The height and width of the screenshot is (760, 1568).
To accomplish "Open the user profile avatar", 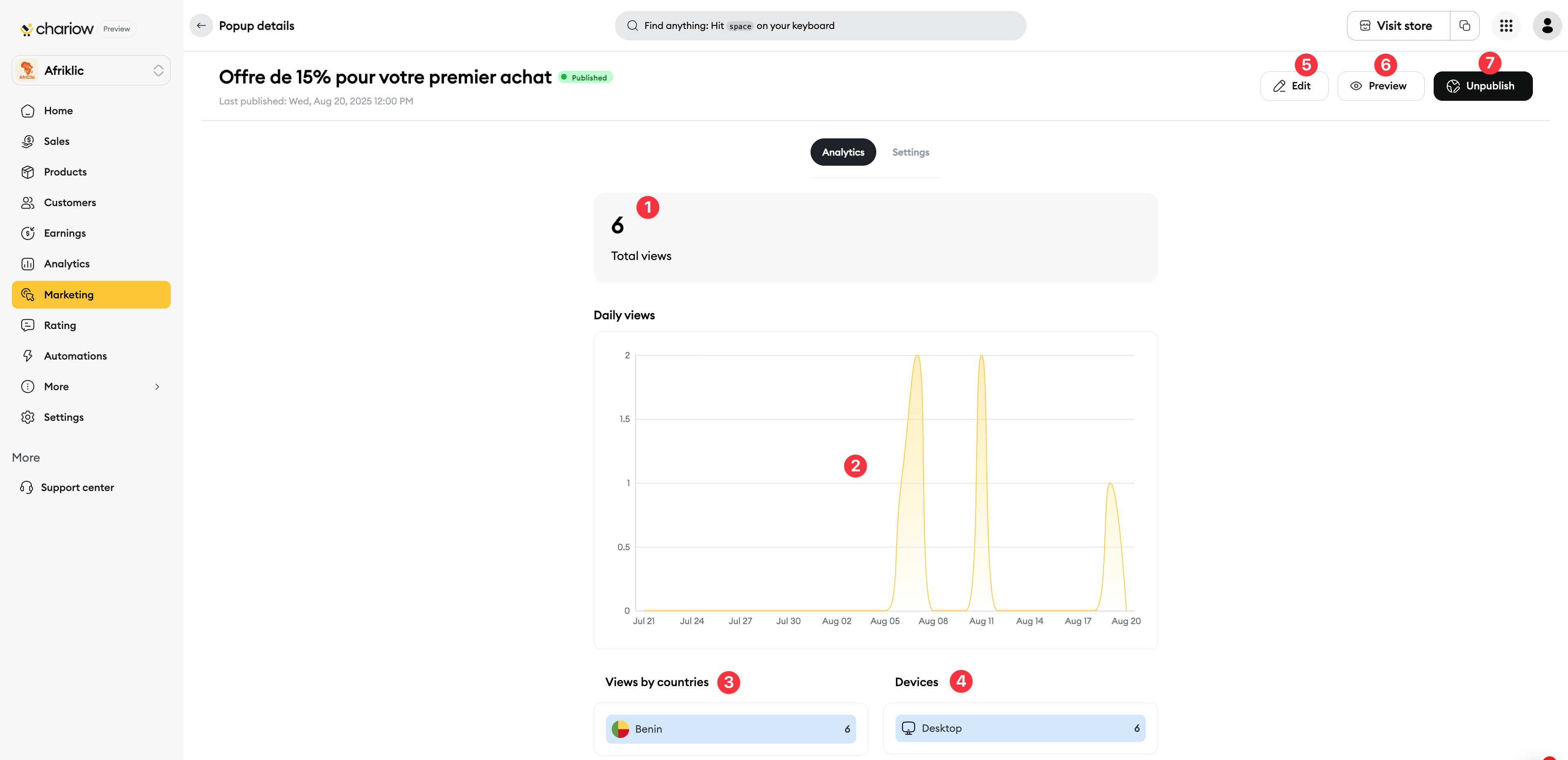I will [x=1547, y=26].
